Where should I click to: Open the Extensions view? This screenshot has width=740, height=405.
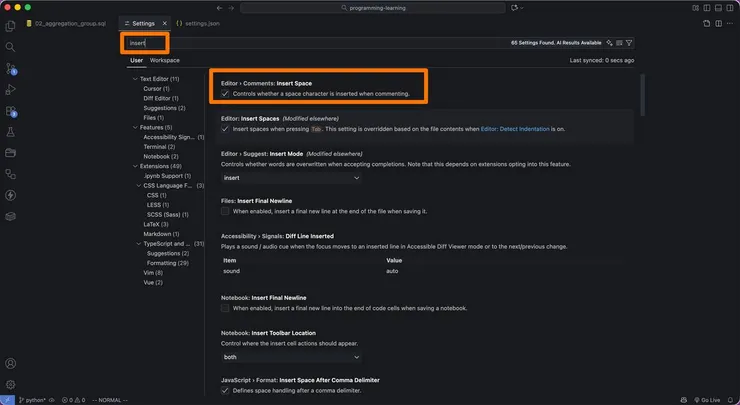(x=10, y=111)
